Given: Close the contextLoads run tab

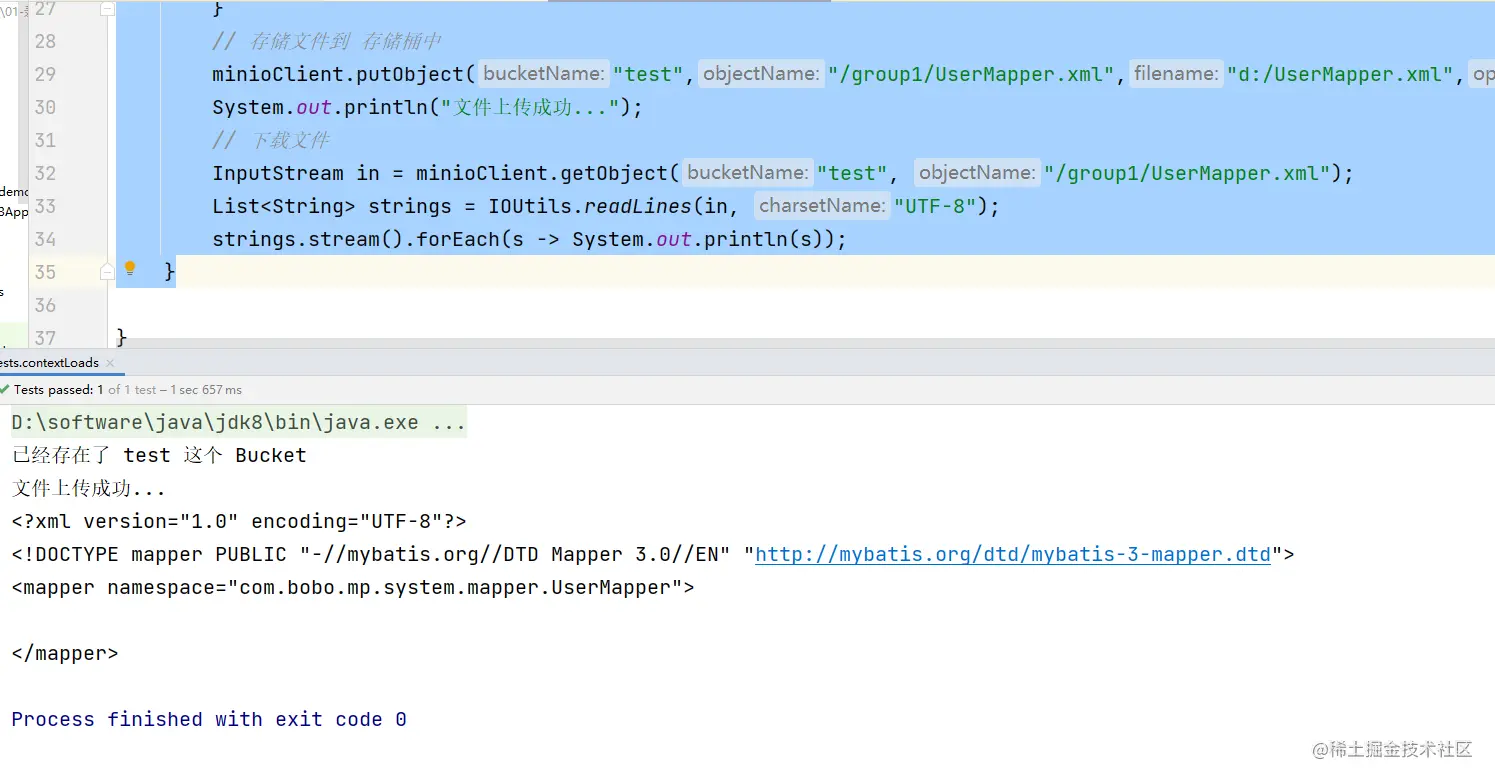Looking at the screenshot, I should [109, 363].
